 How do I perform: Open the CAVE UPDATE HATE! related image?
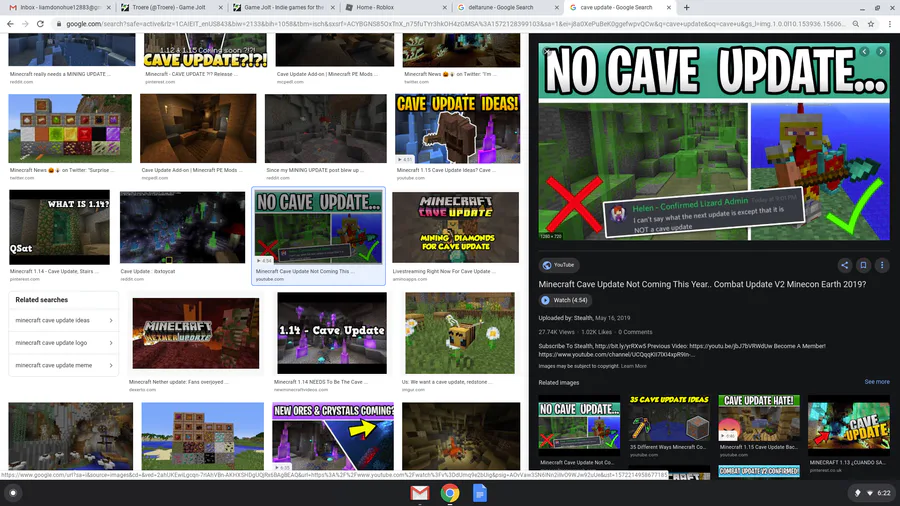click(759, 418)
